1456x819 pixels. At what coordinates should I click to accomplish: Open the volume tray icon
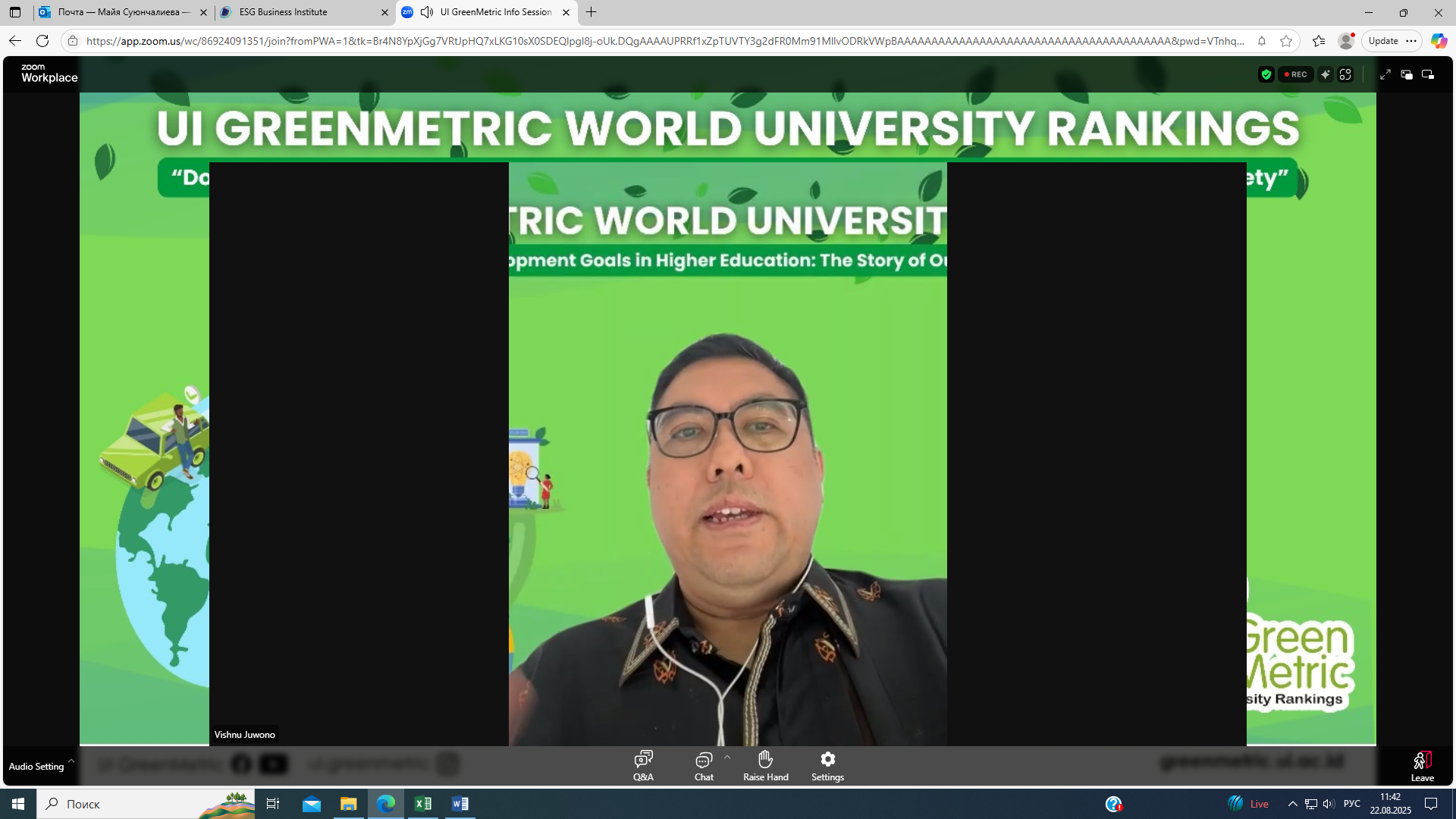coord(1328,804)
